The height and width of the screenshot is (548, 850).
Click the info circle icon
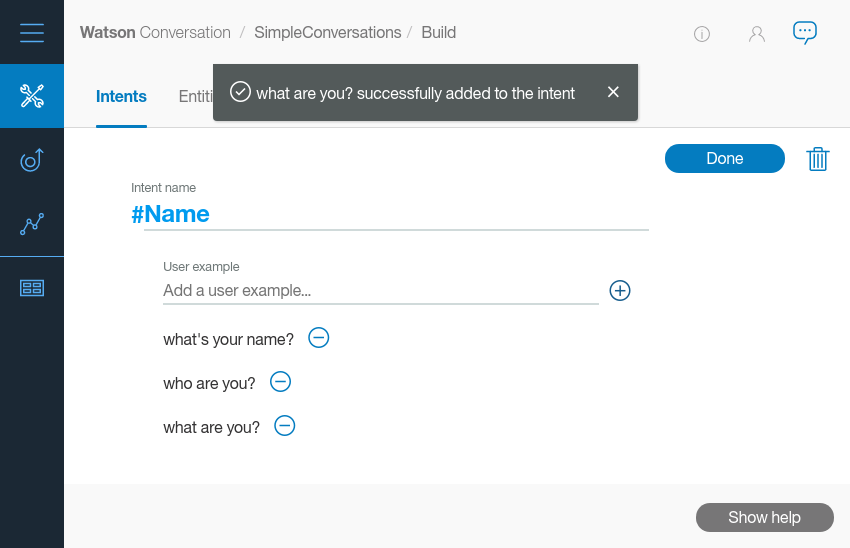[x=702, y=34]
